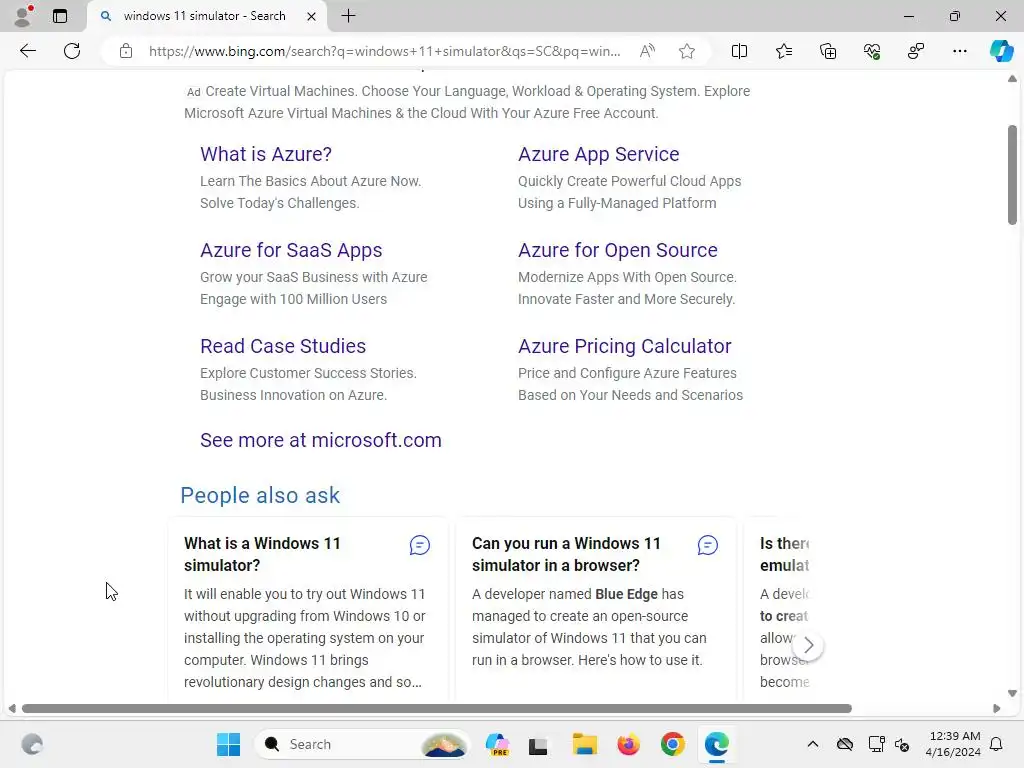Refresh the current page

click(72, 51)
